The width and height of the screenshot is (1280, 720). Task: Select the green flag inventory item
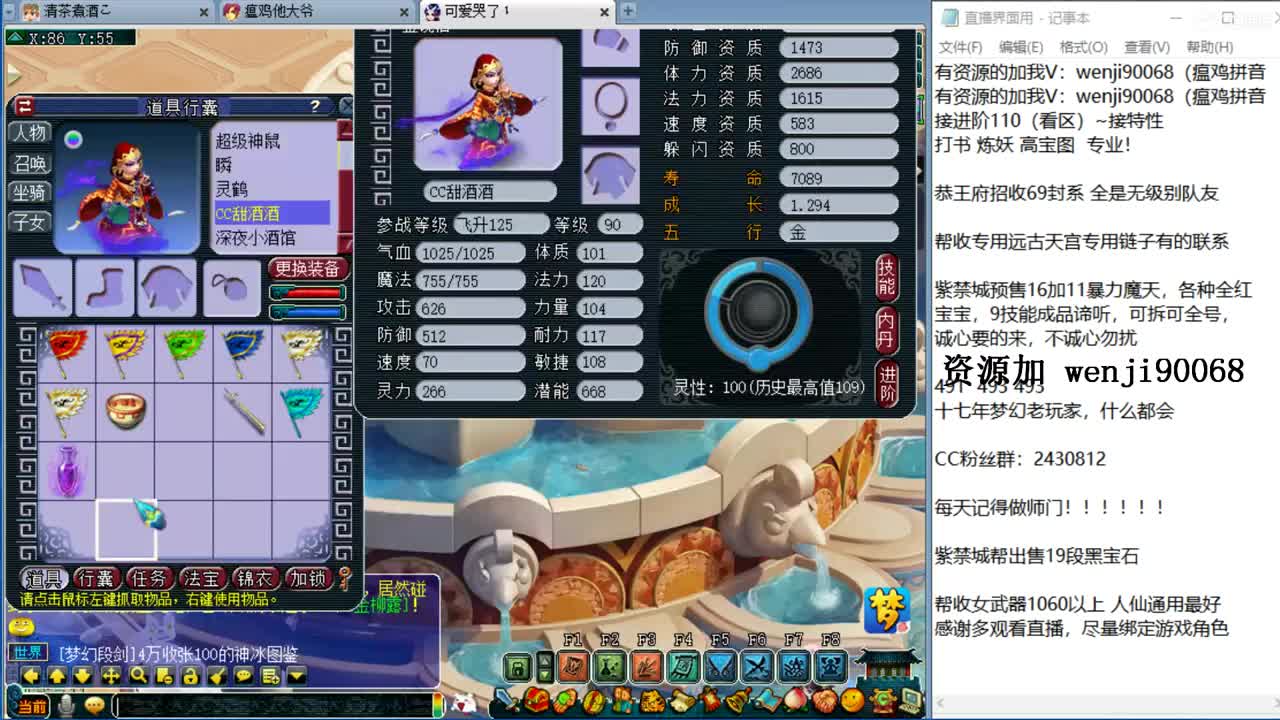tap(185, 351)
